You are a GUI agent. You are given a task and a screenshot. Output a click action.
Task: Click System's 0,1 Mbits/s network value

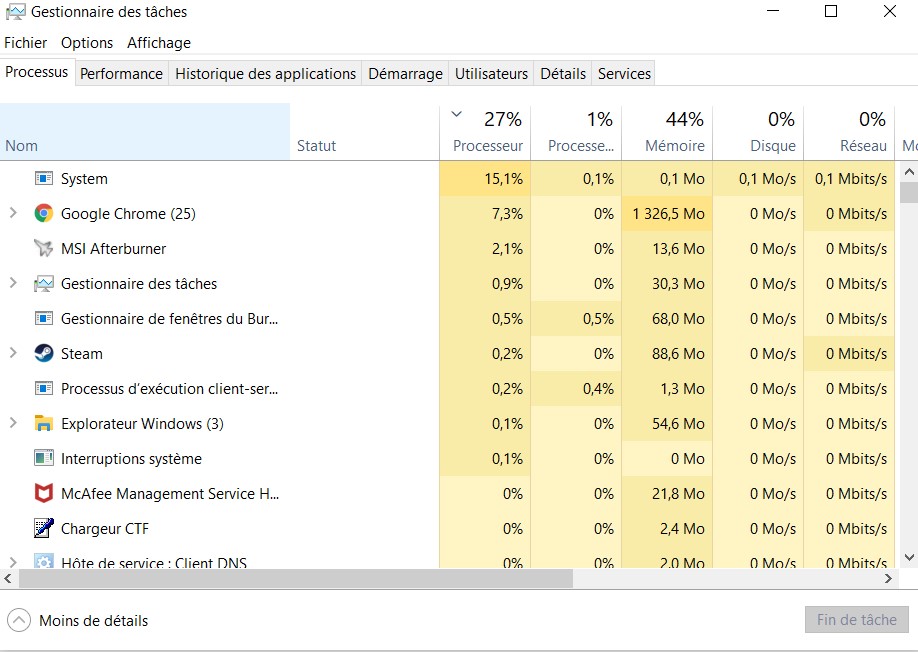(851, 179)
